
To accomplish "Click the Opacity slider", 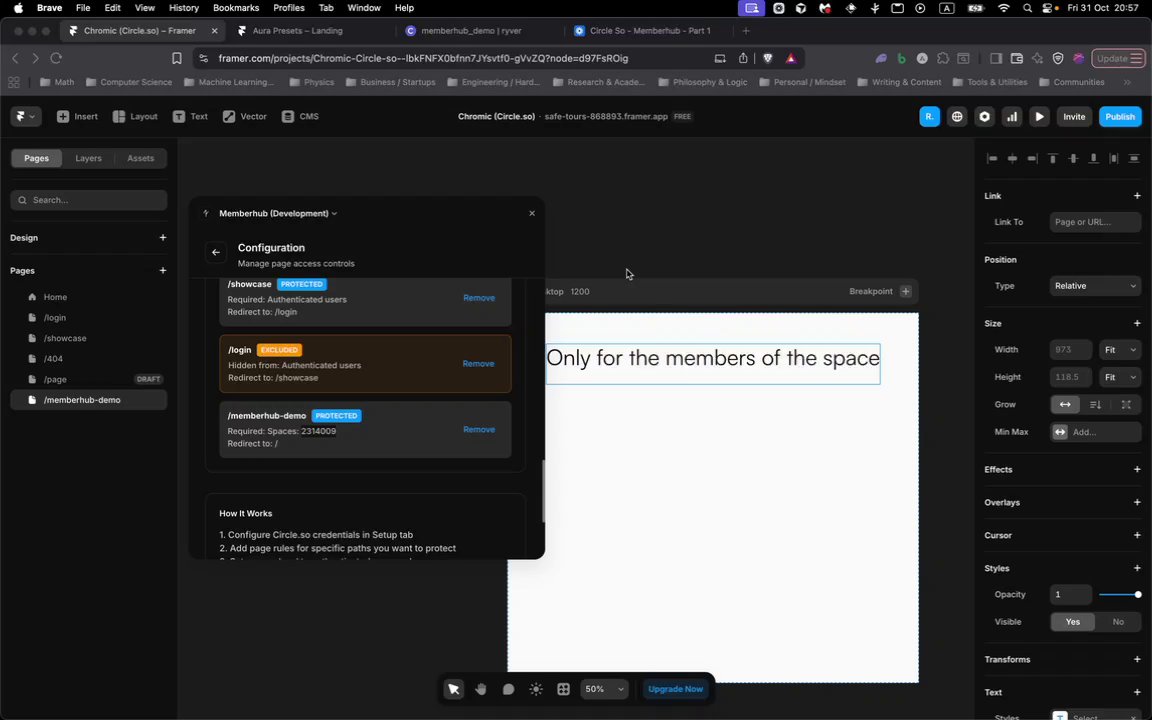I will click(x=1120, y=594).
